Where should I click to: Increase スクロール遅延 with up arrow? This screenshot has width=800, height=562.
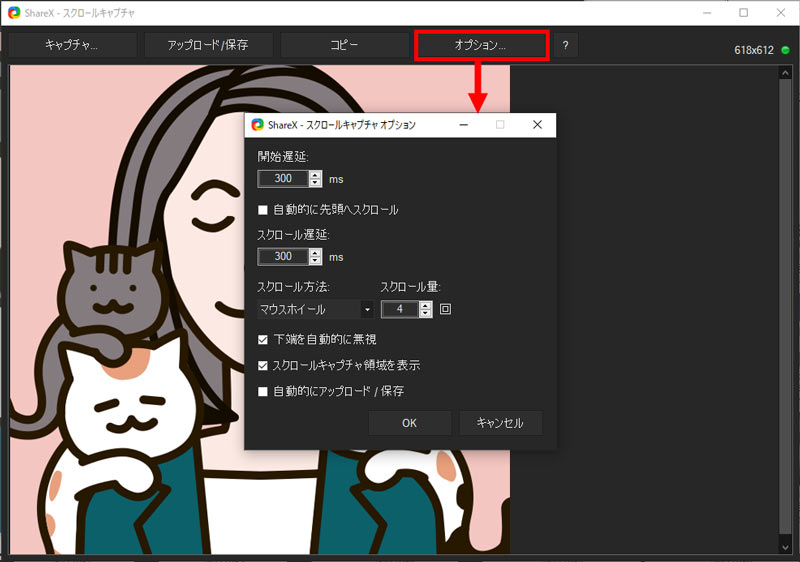315,253
